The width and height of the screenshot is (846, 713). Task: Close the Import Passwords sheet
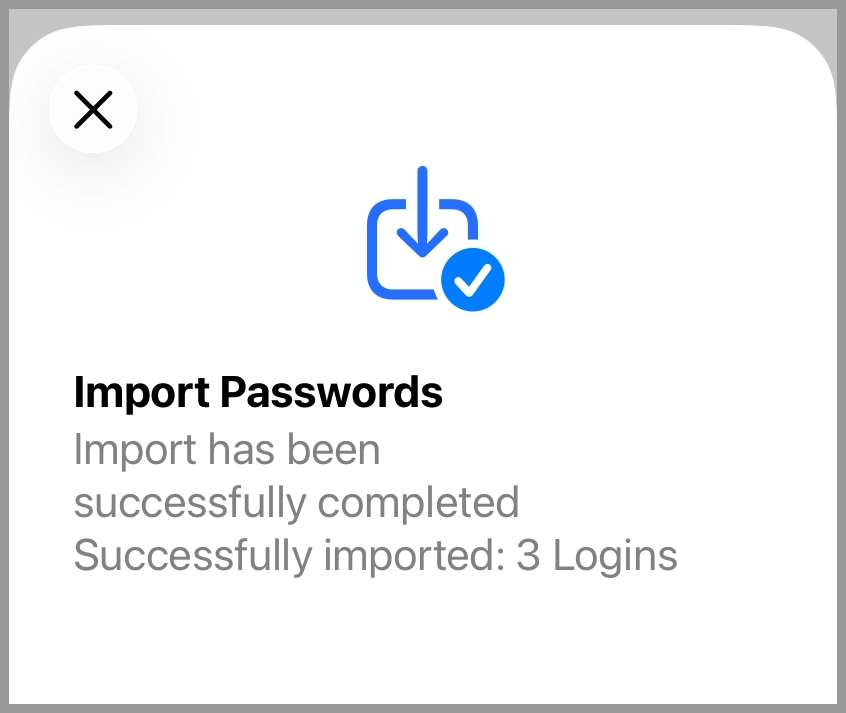point(93,109)
